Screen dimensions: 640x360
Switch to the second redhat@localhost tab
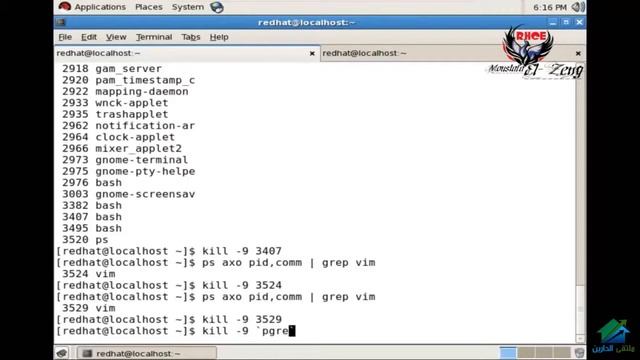[453, 53]
